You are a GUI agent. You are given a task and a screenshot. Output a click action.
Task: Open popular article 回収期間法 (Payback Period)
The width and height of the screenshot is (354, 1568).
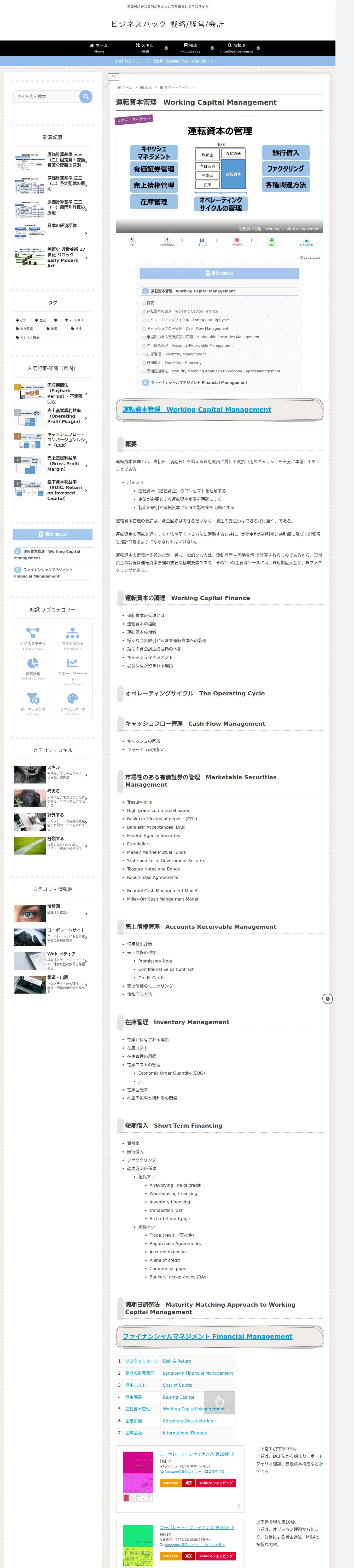point(53,393)
